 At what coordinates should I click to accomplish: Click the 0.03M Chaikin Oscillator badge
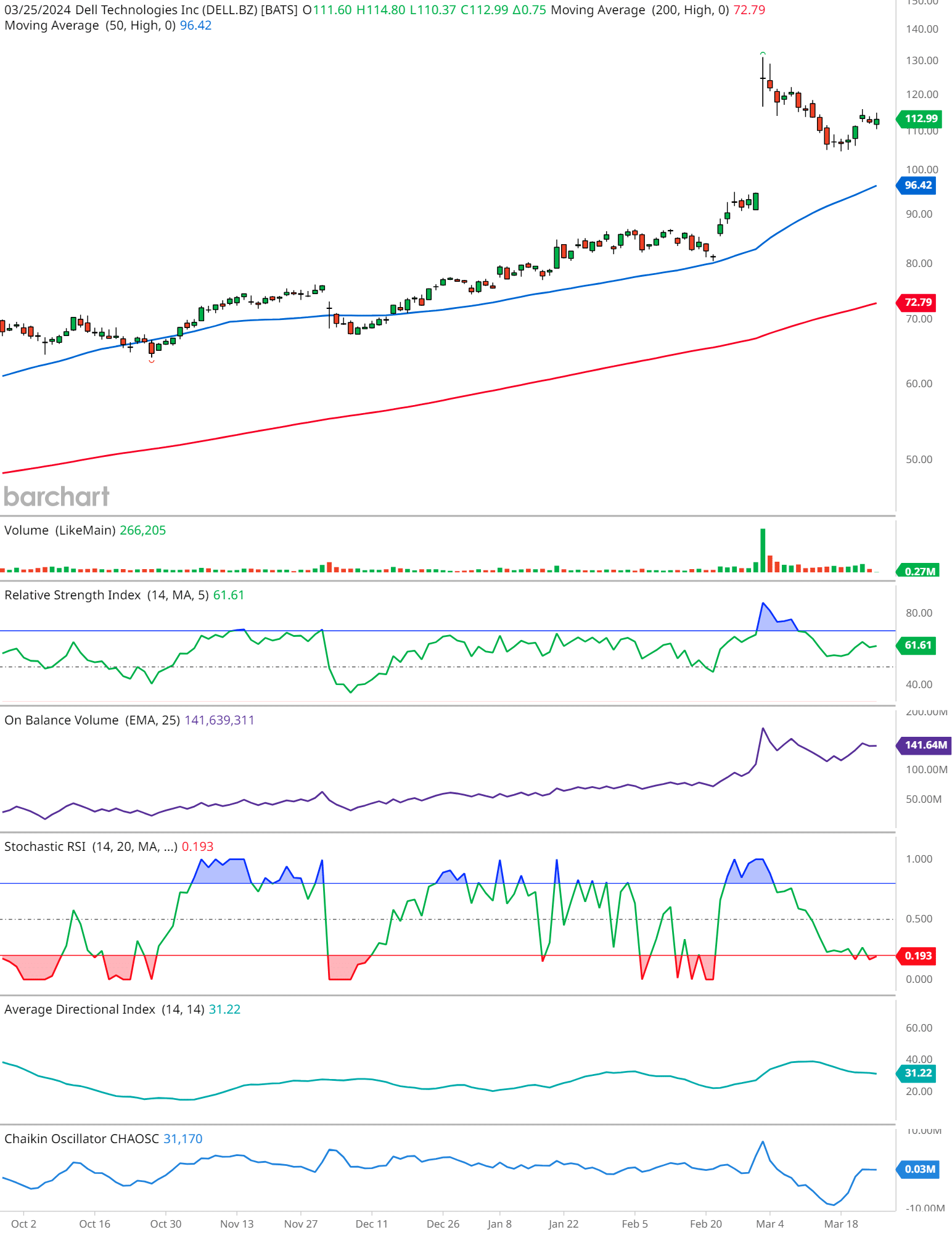918,1169
